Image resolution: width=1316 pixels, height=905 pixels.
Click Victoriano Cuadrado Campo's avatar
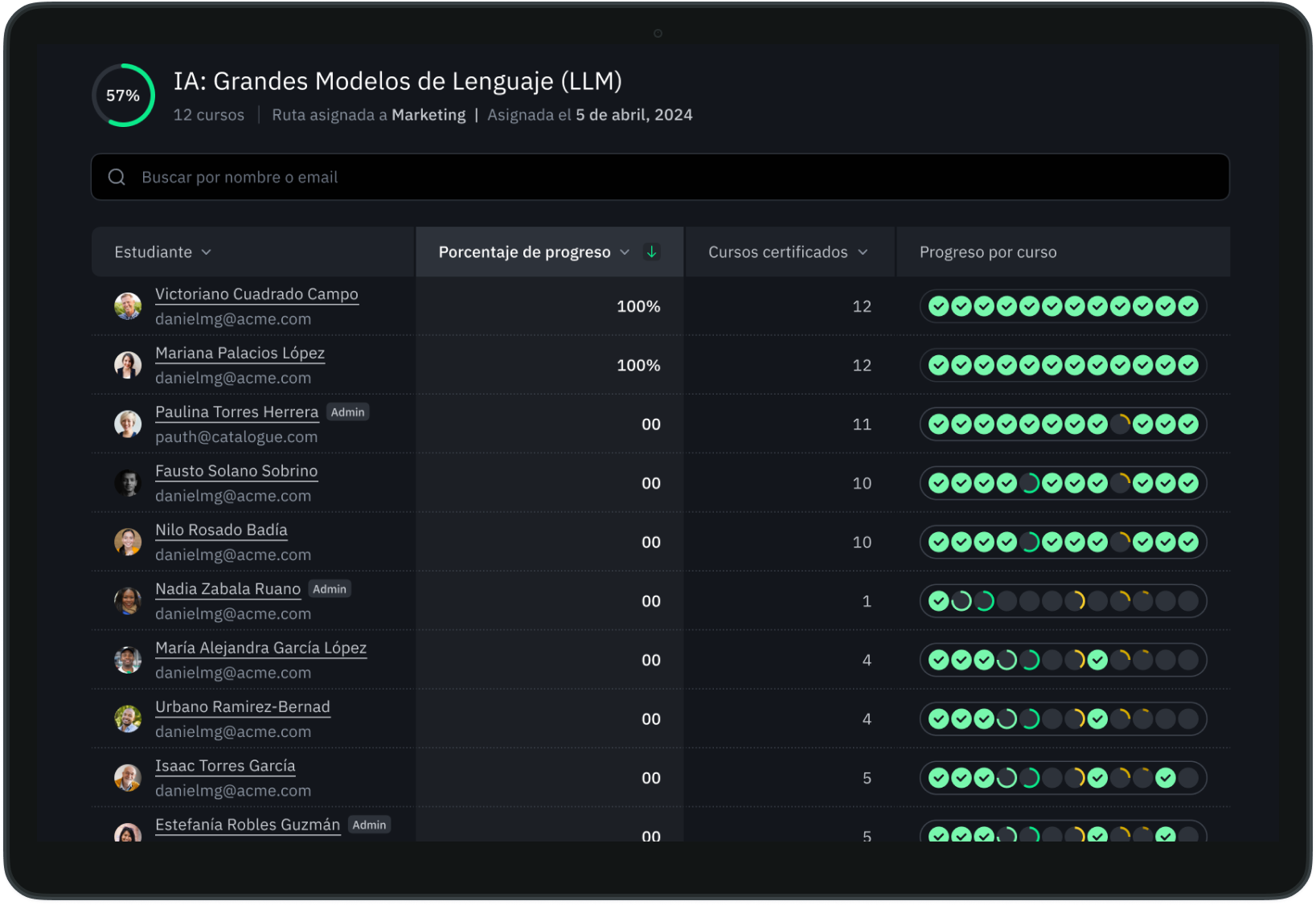(128, 306)
